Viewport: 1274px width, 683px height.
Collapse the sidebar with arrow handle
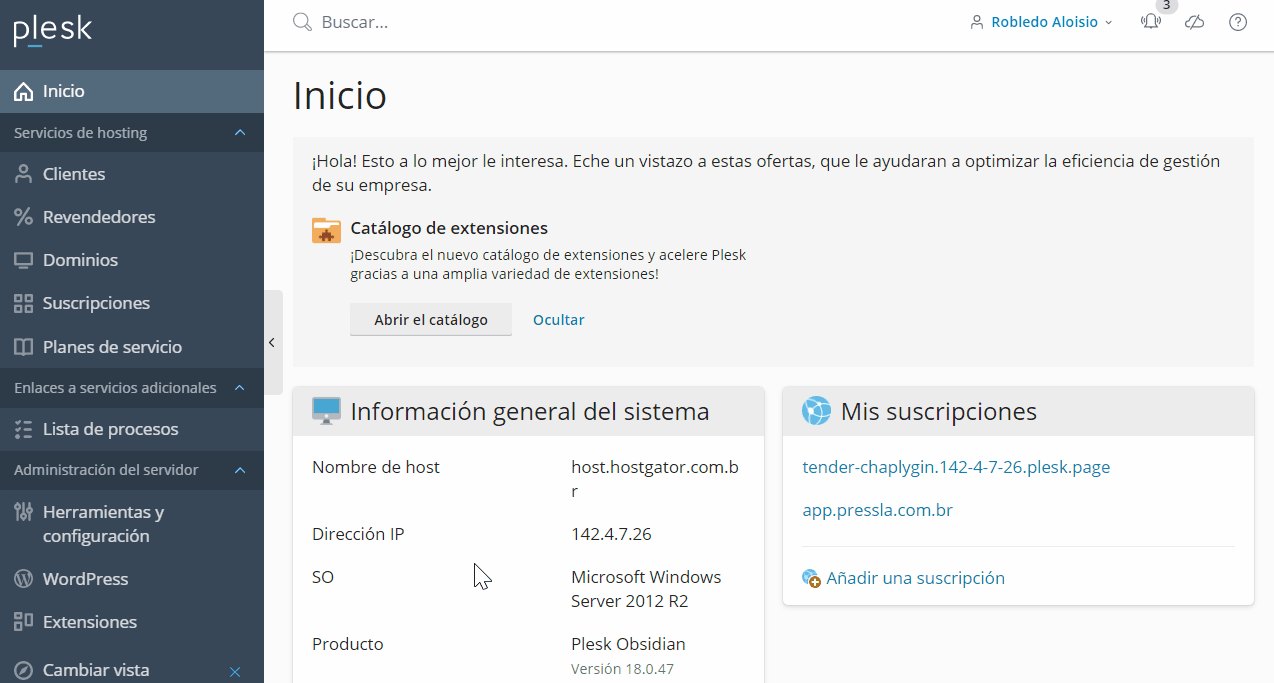[272, 342]
